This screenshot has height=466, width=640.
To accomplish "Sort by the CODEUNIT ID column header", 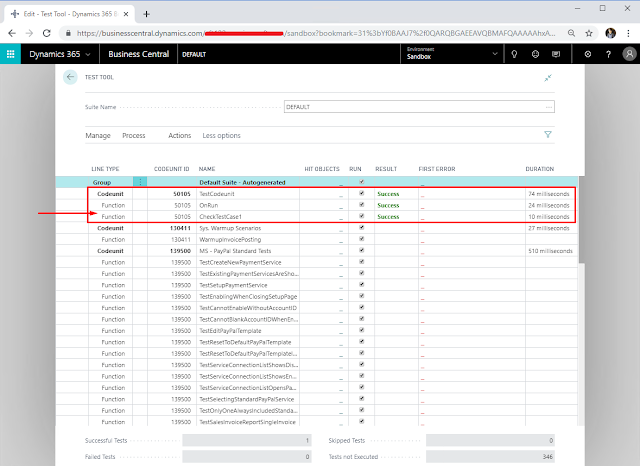I will (x=171, y=169).
